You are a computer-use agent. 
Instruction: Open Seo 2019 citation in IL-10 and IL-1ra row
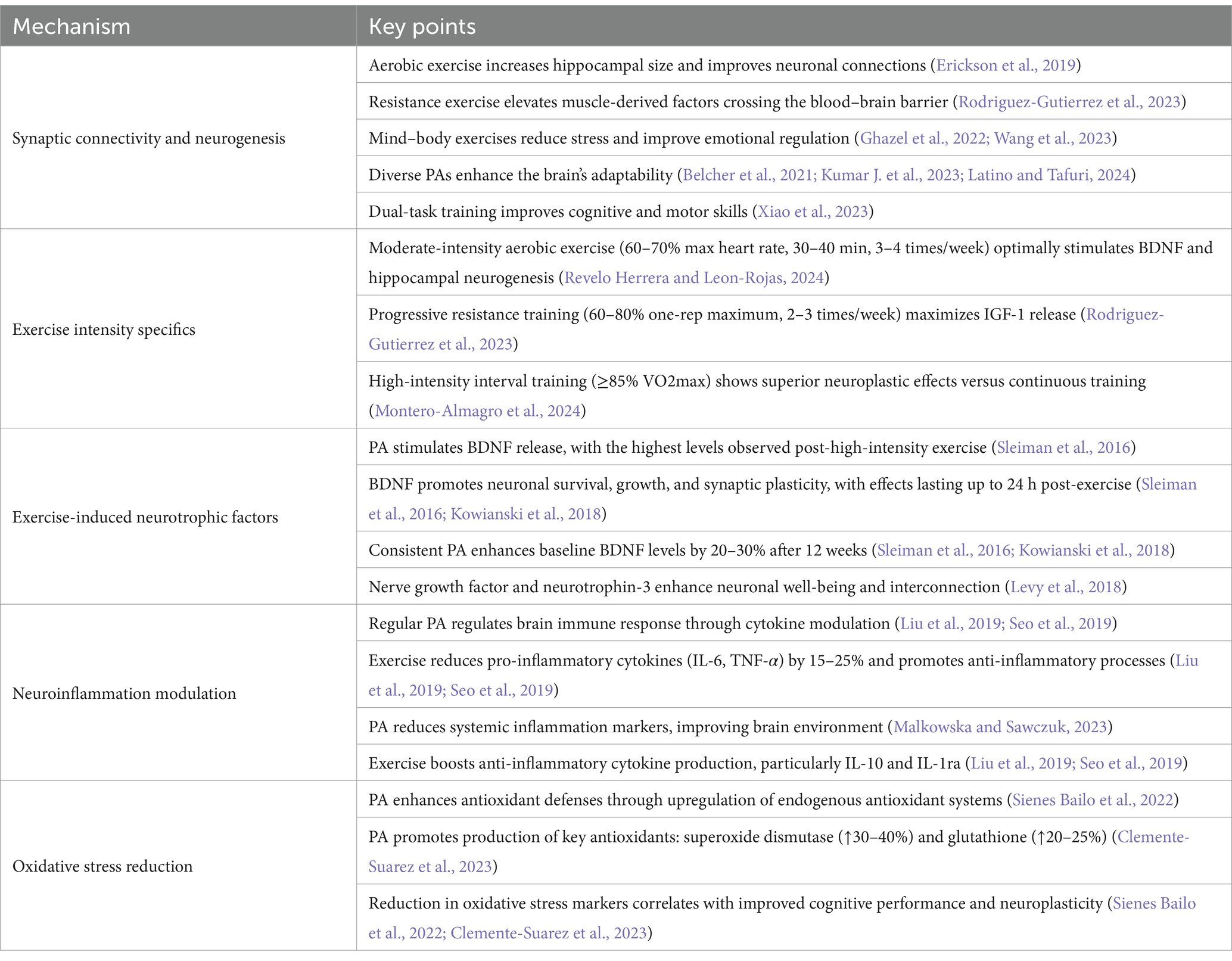coord(1131,763)
